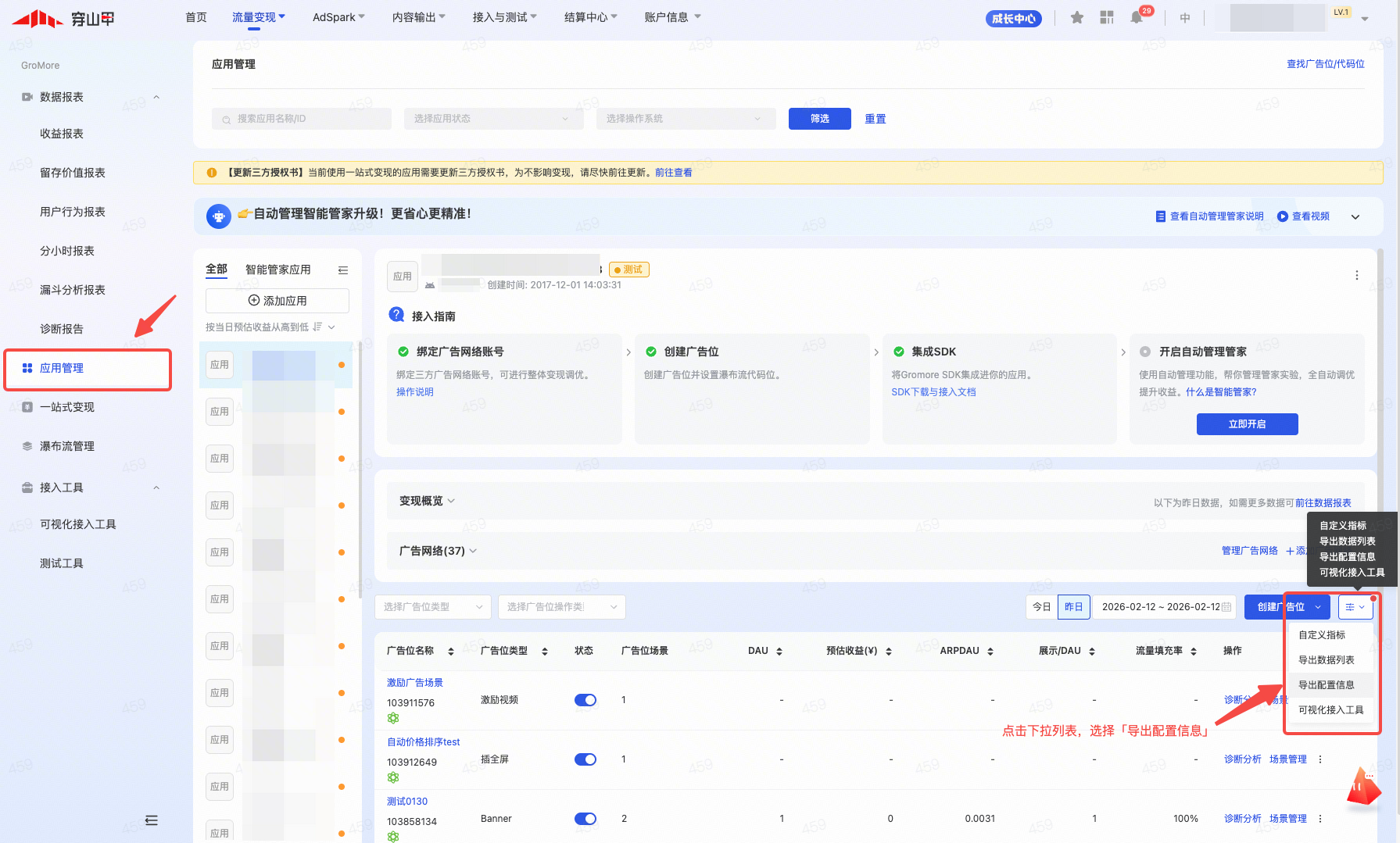Click the star favorites icon in header
This screenshot has width=1400, height=843.
(x=1076, y=17)
